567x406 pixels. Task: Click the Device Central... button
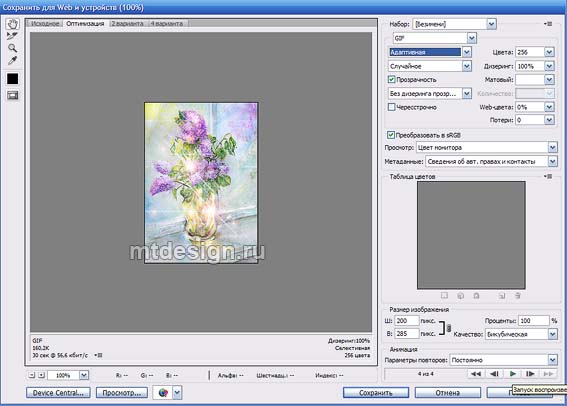tap(58, 393)
